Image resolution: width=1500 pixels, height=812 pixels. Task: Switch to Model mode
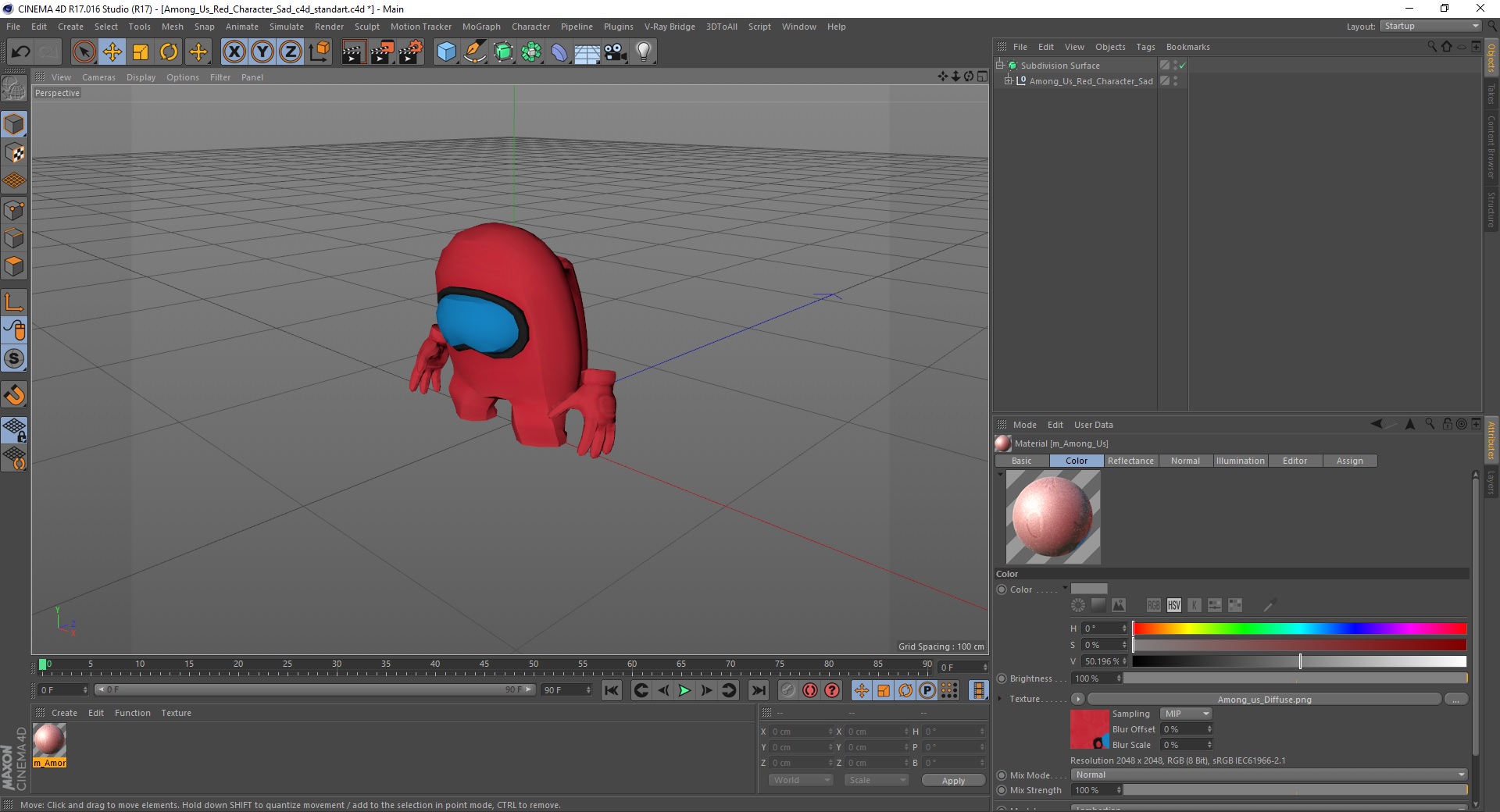(14, 124)
